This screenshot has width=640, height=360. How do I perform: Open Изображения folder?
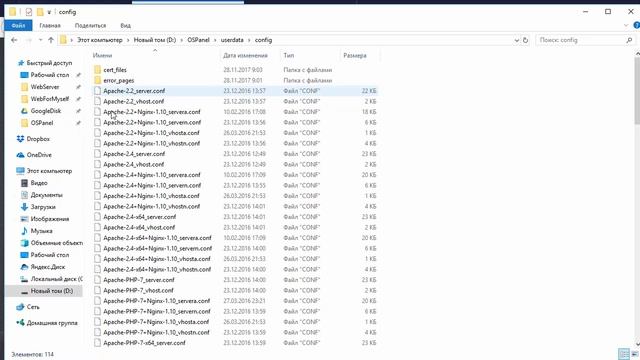point(50,219)
